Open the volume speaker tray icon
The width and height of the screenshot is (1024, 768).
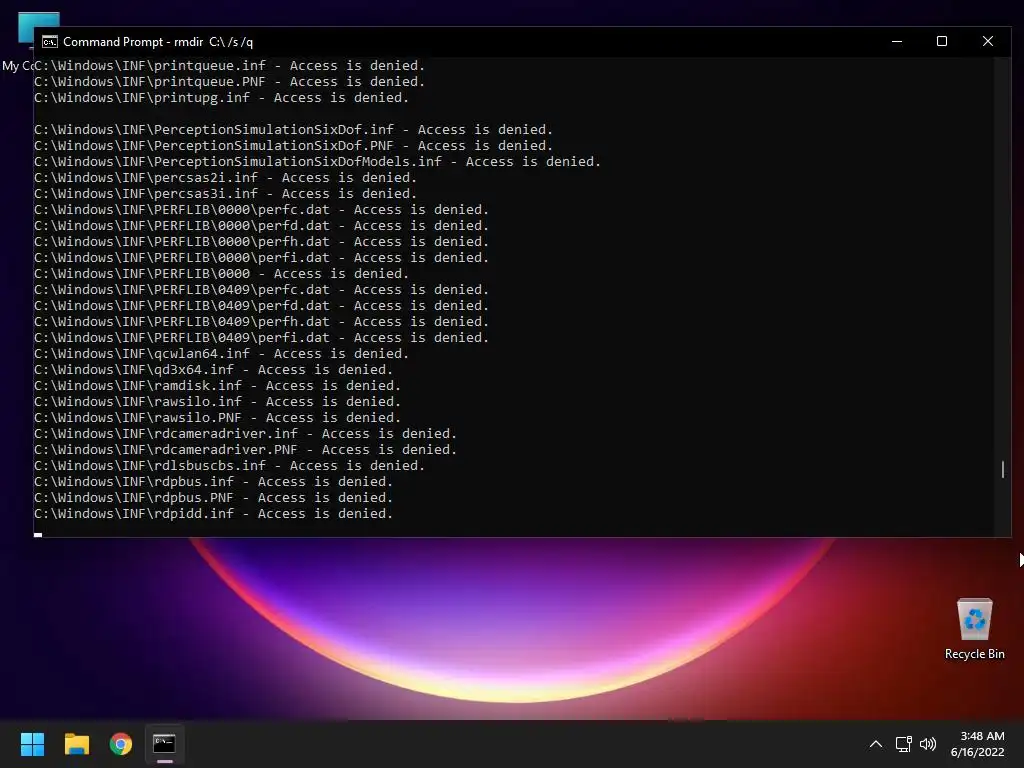tap(927, 744)
